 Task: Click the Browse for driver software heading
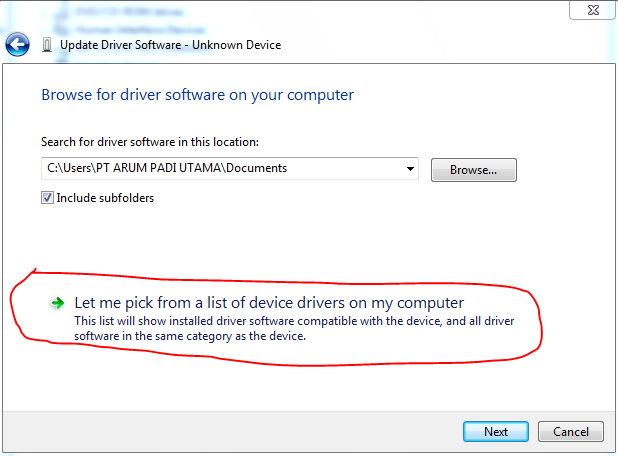(x=197, y=95)
